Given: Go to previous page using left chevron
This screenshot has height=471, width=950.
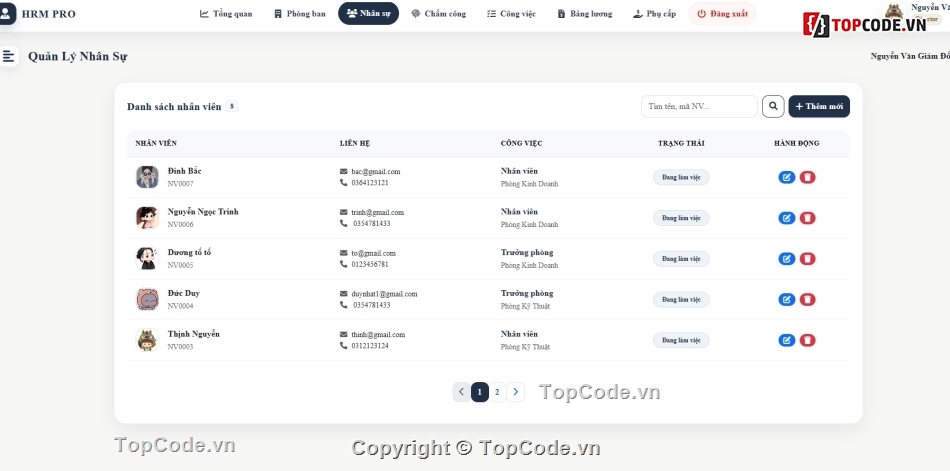Looking at the screenshot, I should point(461,392).
